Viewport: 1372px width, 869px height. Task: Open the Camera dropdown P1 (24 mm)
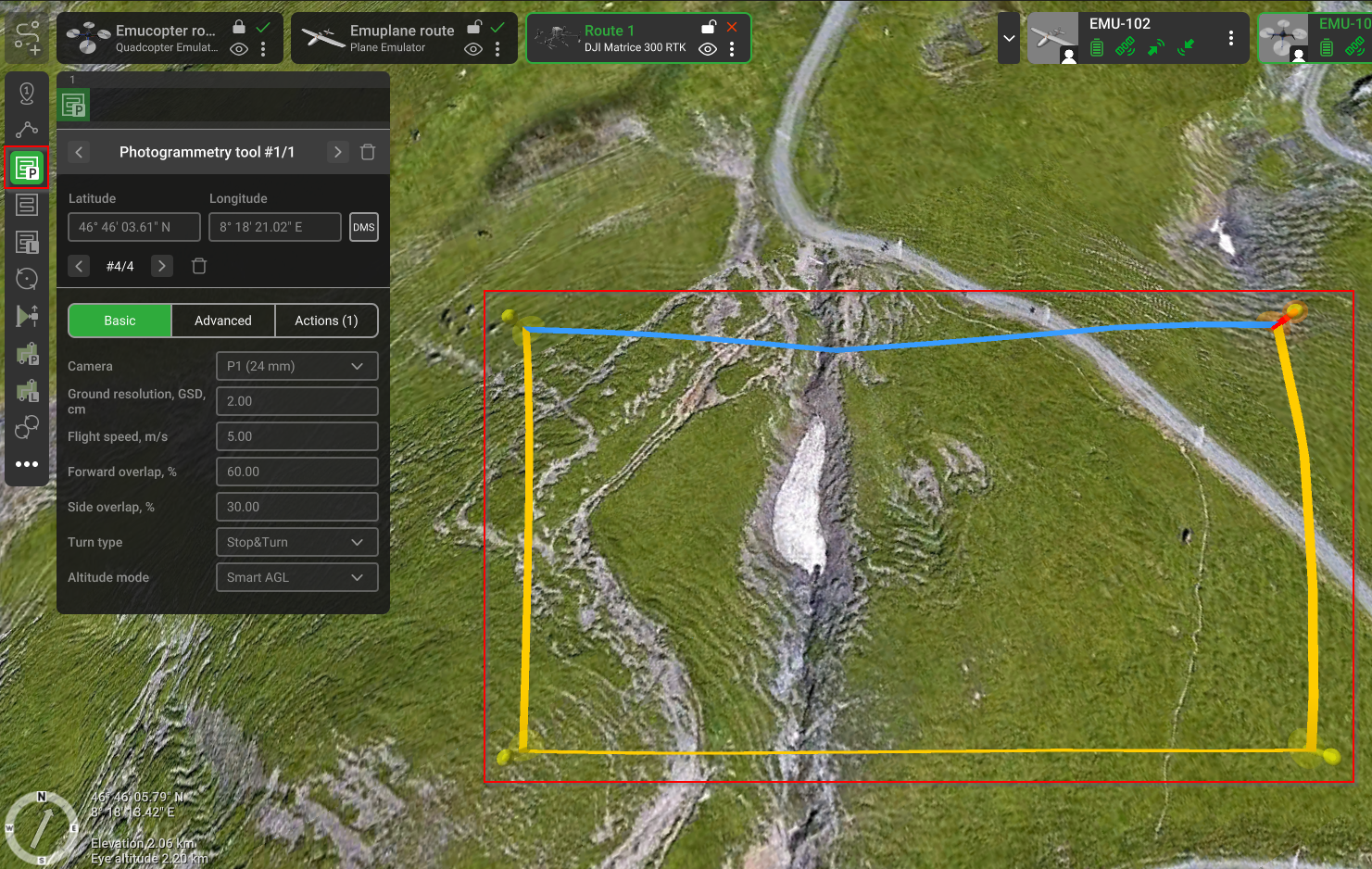(x=296, y=366)
